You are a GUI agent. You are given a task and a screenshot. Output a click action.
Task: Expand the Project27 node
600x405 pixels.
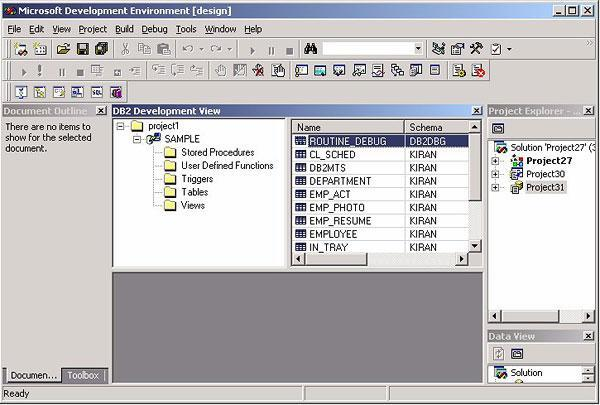(x=495, y=161)
